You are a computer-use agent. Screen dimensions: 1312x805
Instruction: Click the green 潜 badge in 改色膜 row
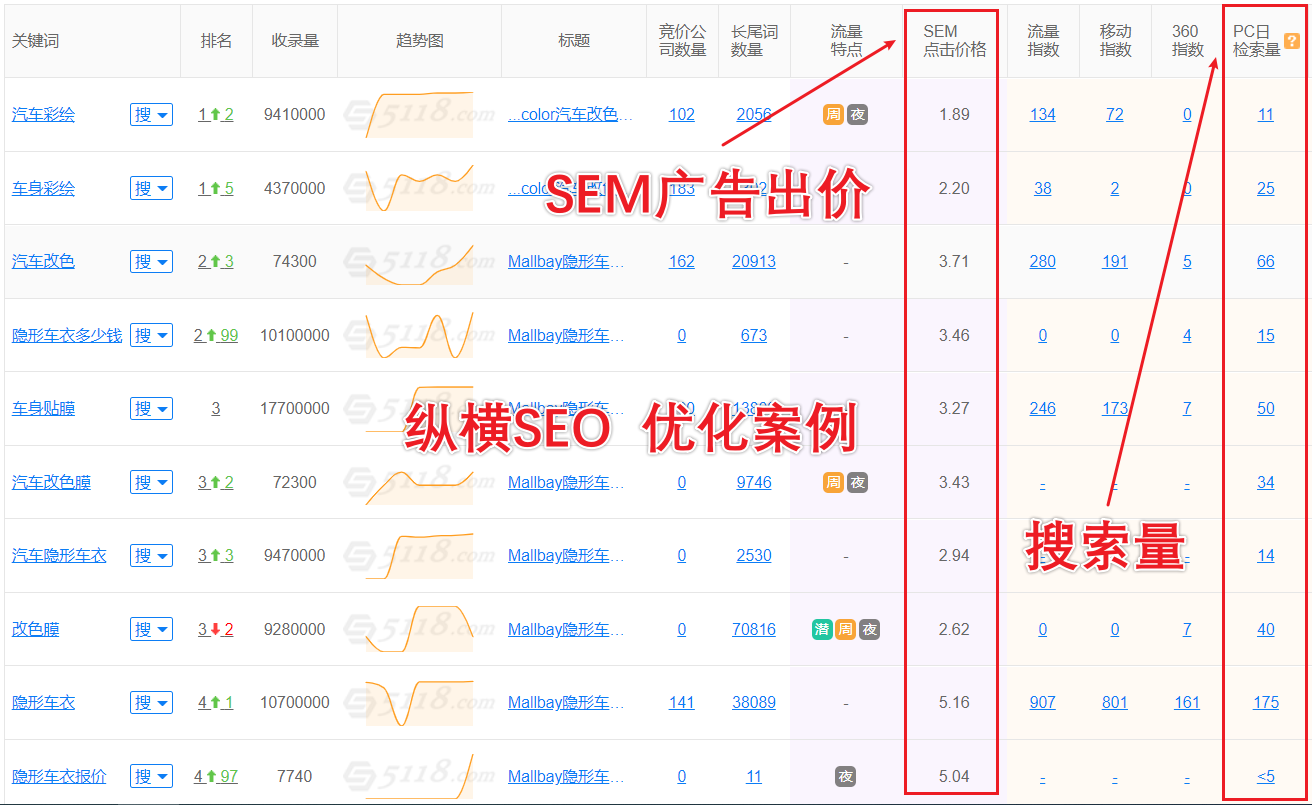tap(821, 630)
